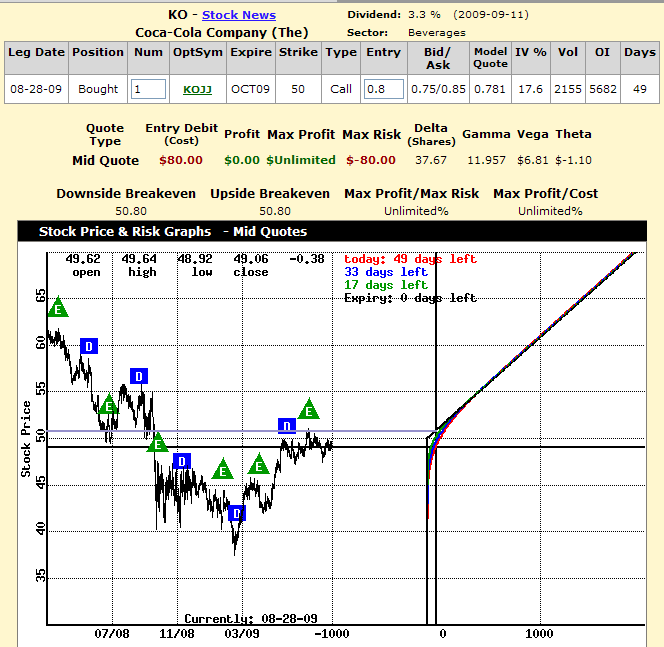Click the entry debit '$80.00' value
This screenshot has width=664, height=647.
coord(181,160)
